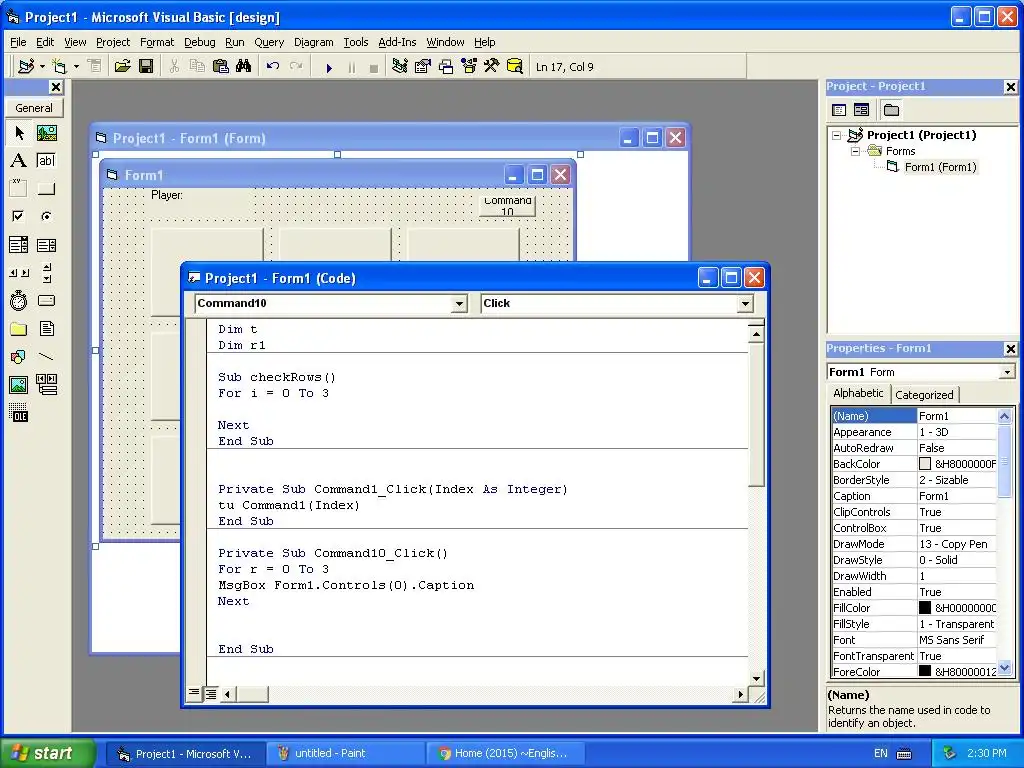This screenshot has width=1024, height=768.
Task: Select the Frame tool in the toolbox
Action: [19, 189]
